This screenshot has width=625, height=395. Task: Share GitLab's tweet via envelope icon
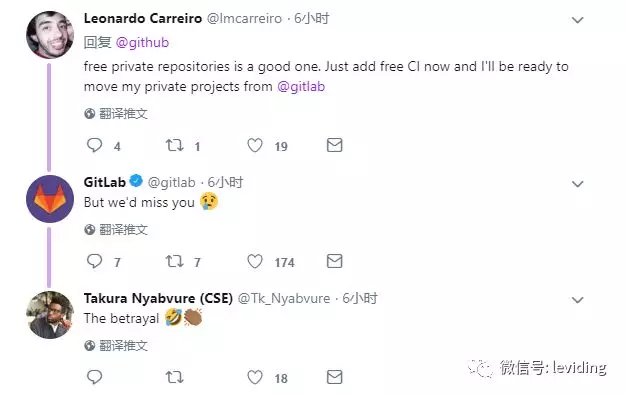pyautogui.click(x=334, y=261)
